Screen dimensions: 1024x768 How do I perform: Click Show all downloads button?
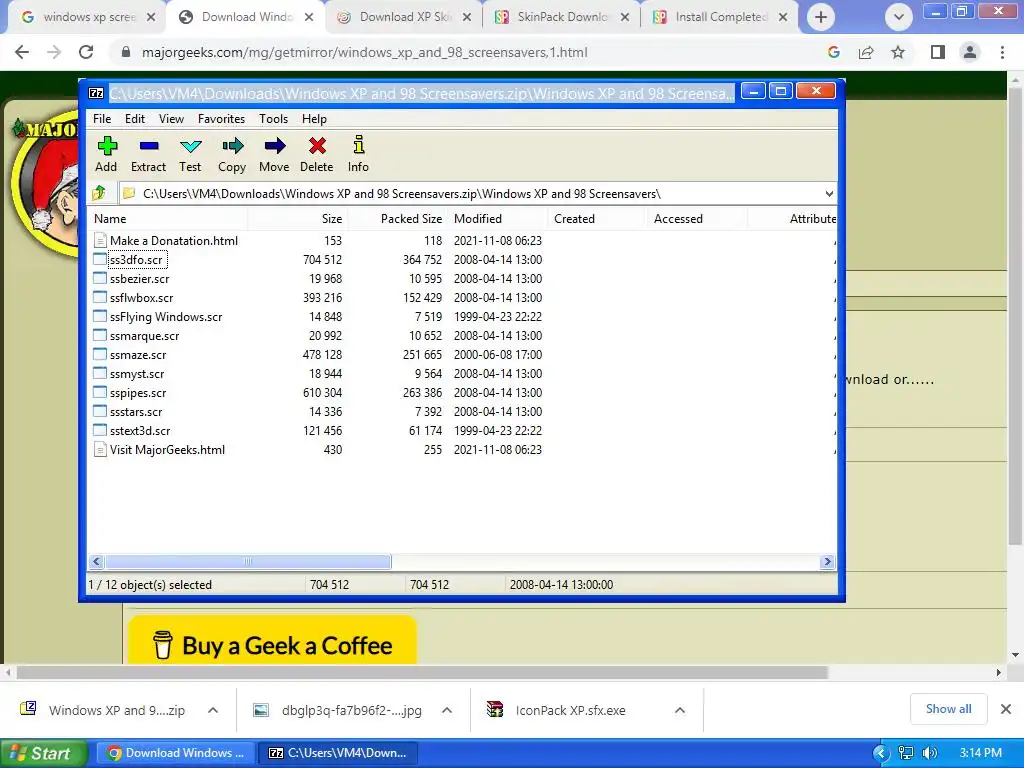[x=948, y=709]
